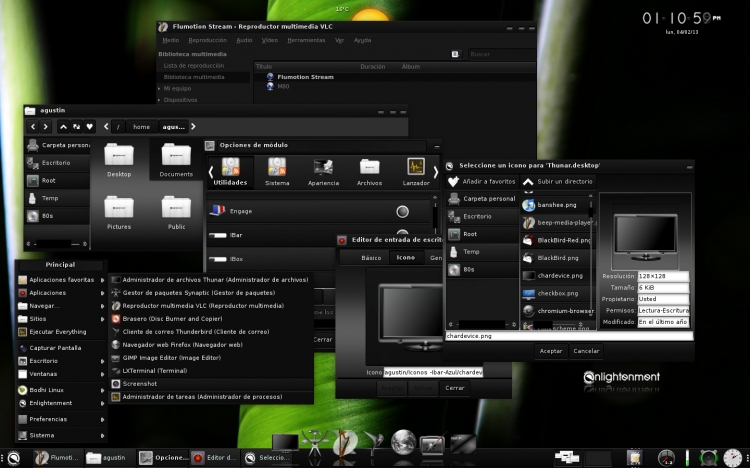Click the heart favorites icon in agustin toolbar
The image size is (750, 468).
pyautogui.click(x=89, y=127)
